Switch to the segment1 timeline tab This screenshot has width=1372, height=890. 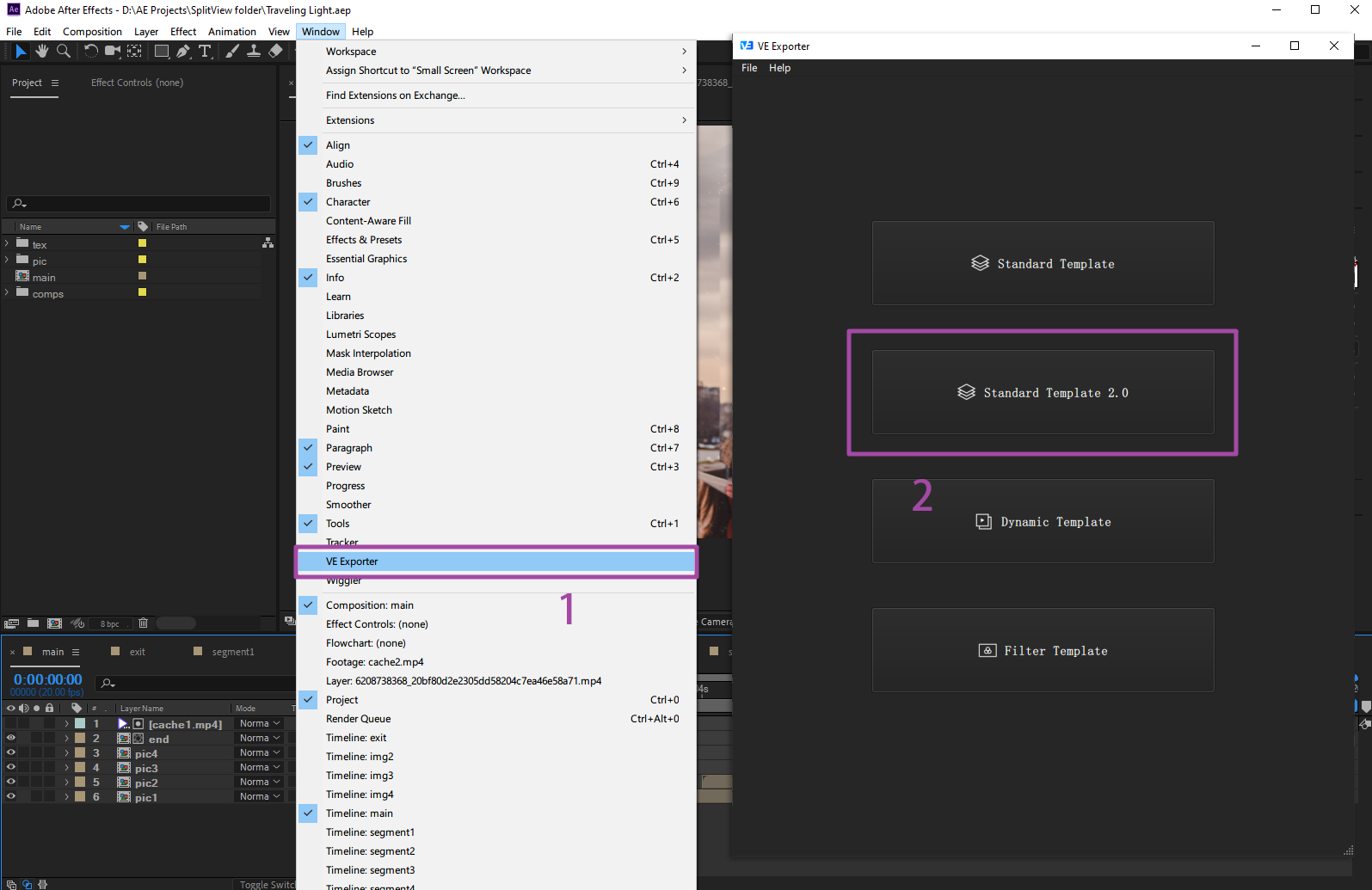point(233,652)
